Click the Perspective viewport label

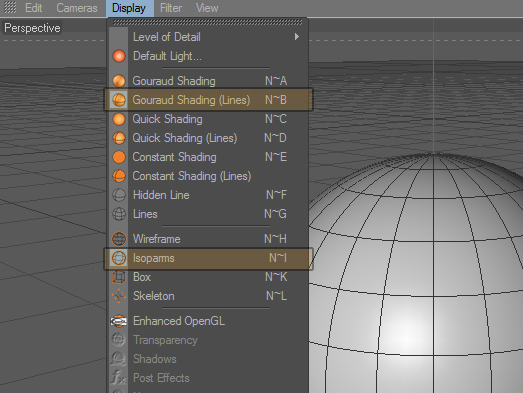coord(32,28)
